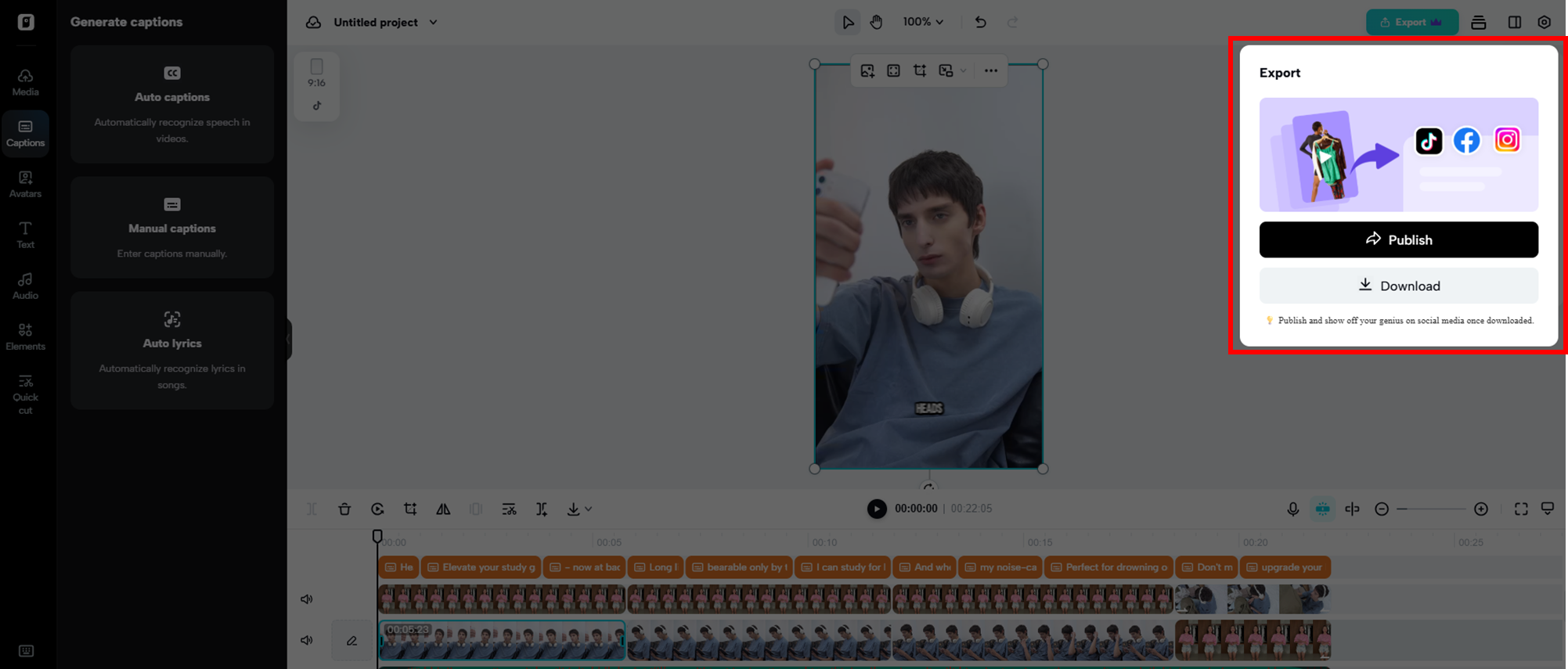Viewport: 1568px width, 669px height.
Task: Undo the last action
Action: pos(980,22)
